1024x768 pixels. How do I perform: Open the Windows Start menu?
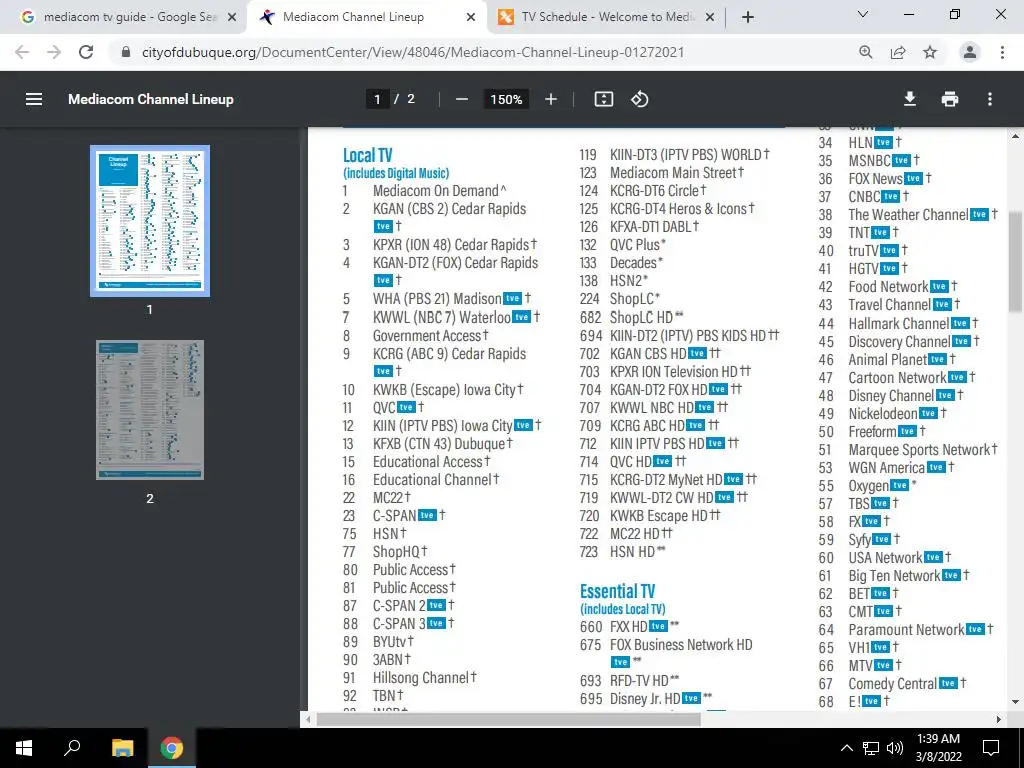coord(24,748)
